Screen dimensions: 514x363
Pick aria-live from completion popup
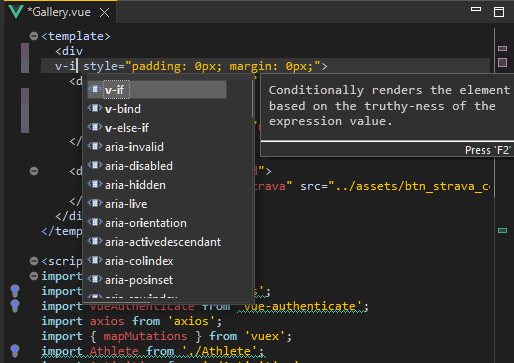[157, 204]
